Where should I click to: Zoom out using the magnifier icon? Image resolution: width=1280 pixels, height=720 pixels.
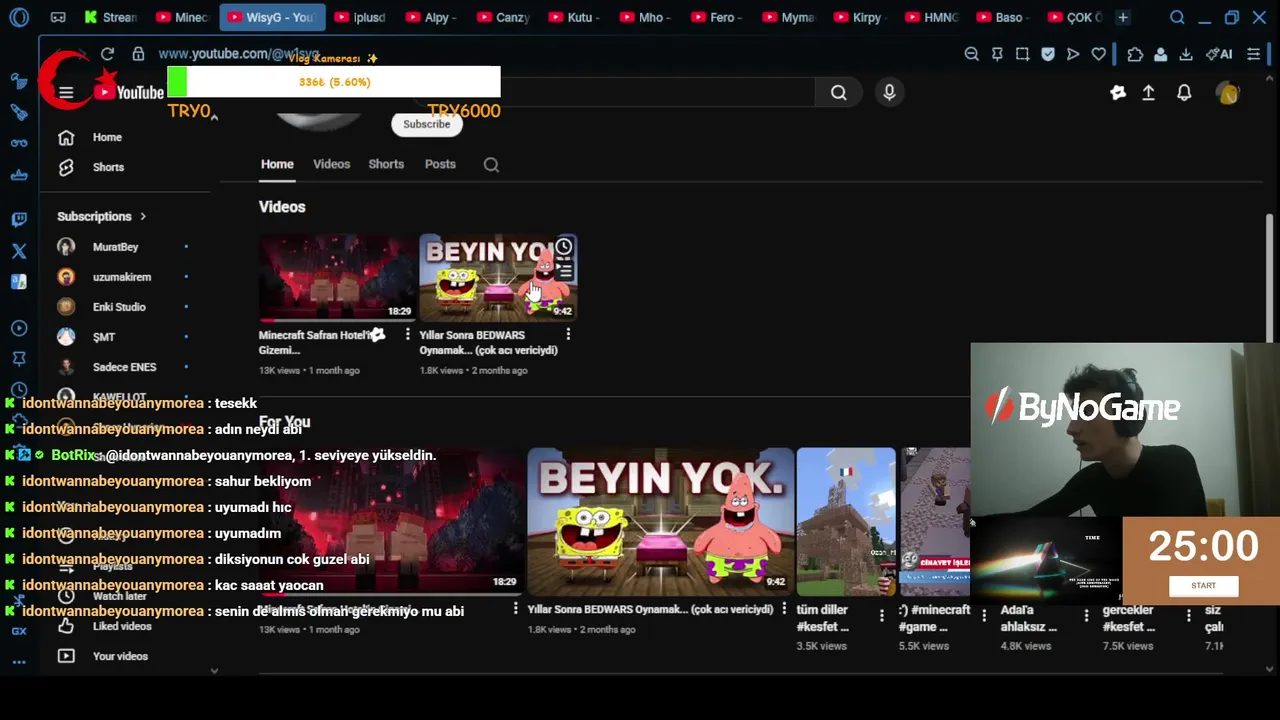(971, 54)
